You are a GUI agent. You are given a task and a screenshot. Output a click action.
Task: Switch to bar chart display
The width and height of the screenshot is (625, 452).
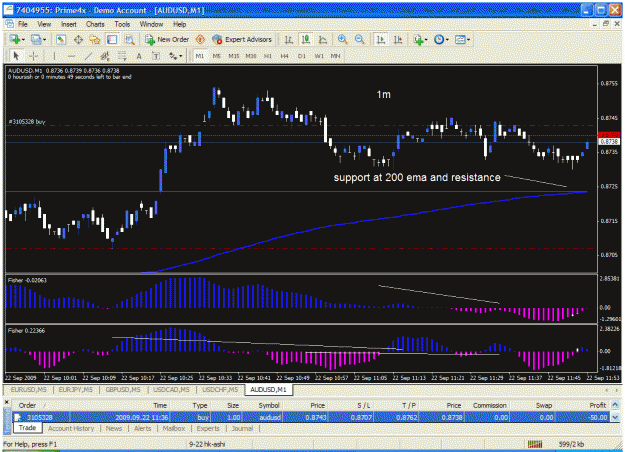pyautogui.click(x=289, y=39)
